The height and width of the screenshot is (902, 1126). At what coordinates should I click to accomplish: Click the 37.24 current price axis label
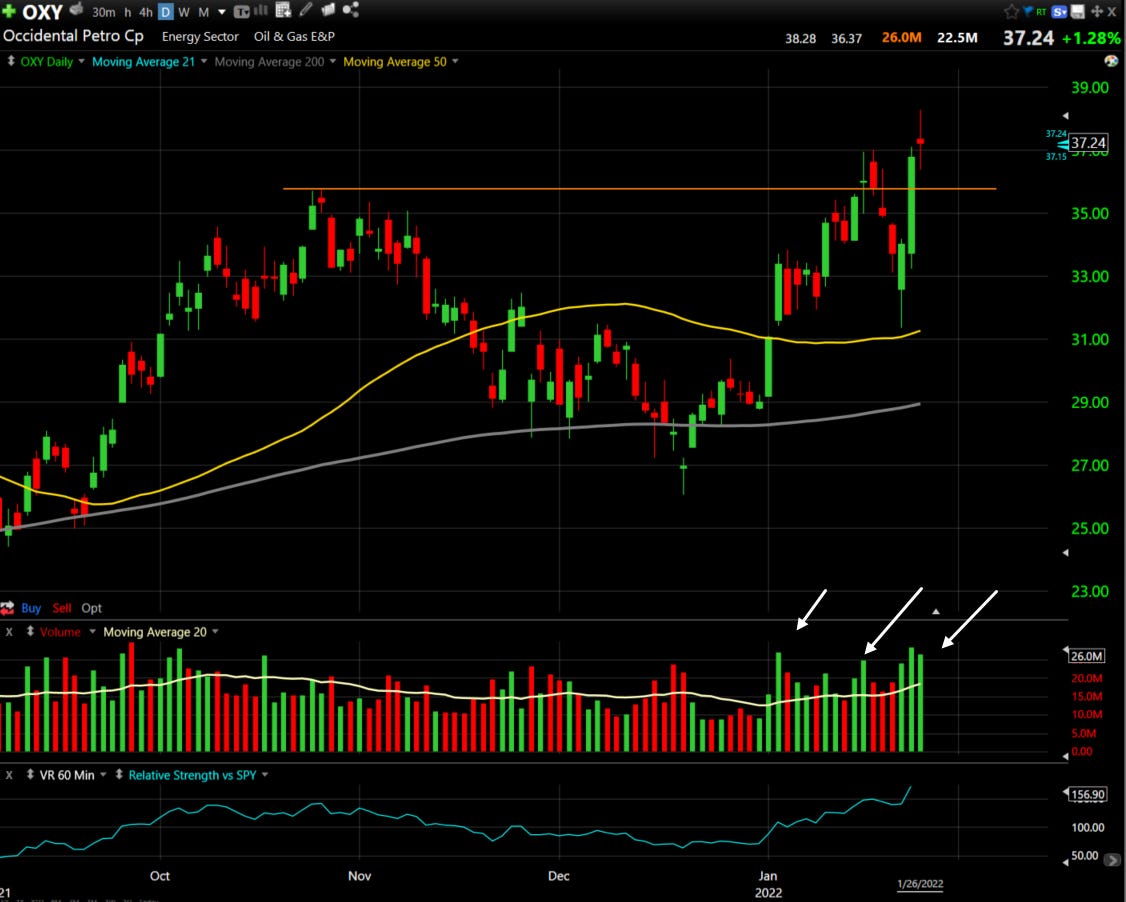[1088, 143]
